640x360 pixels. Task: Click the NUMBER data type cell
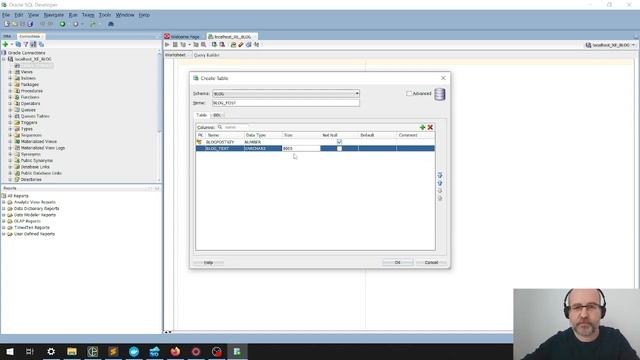coord(263,142)
